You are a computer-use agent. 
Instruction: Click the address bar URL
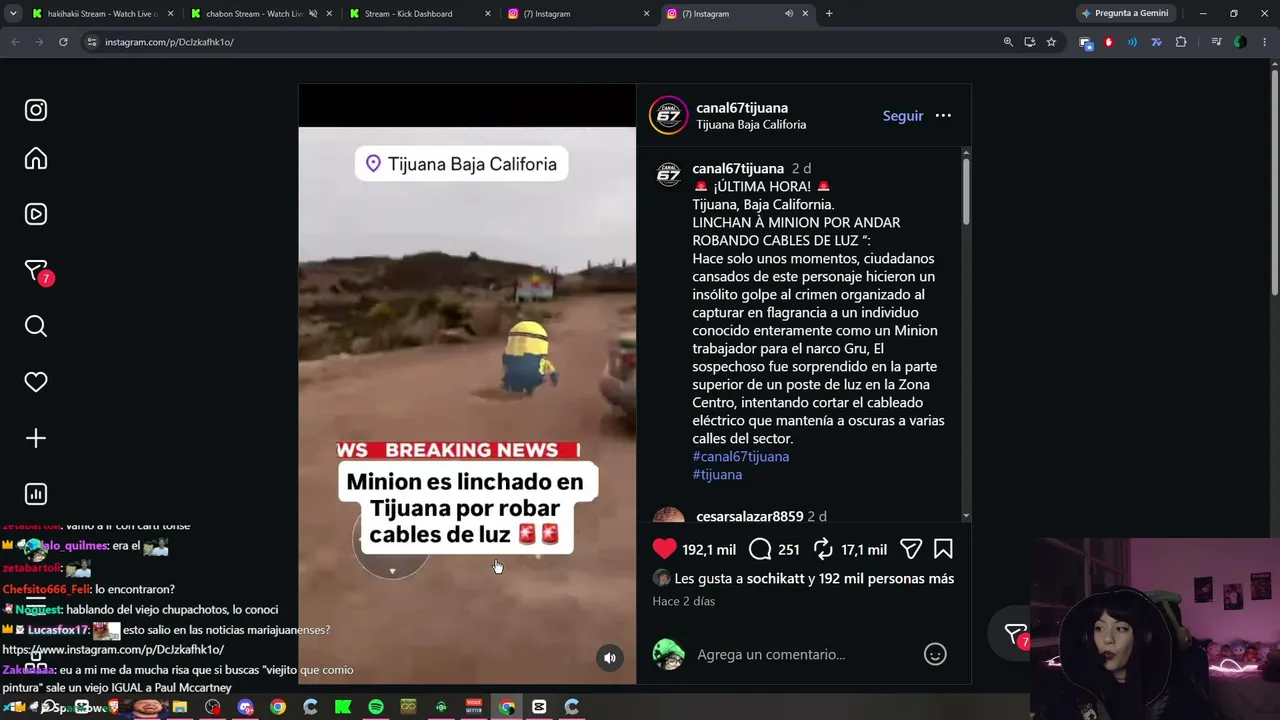[x=169, y=42]
